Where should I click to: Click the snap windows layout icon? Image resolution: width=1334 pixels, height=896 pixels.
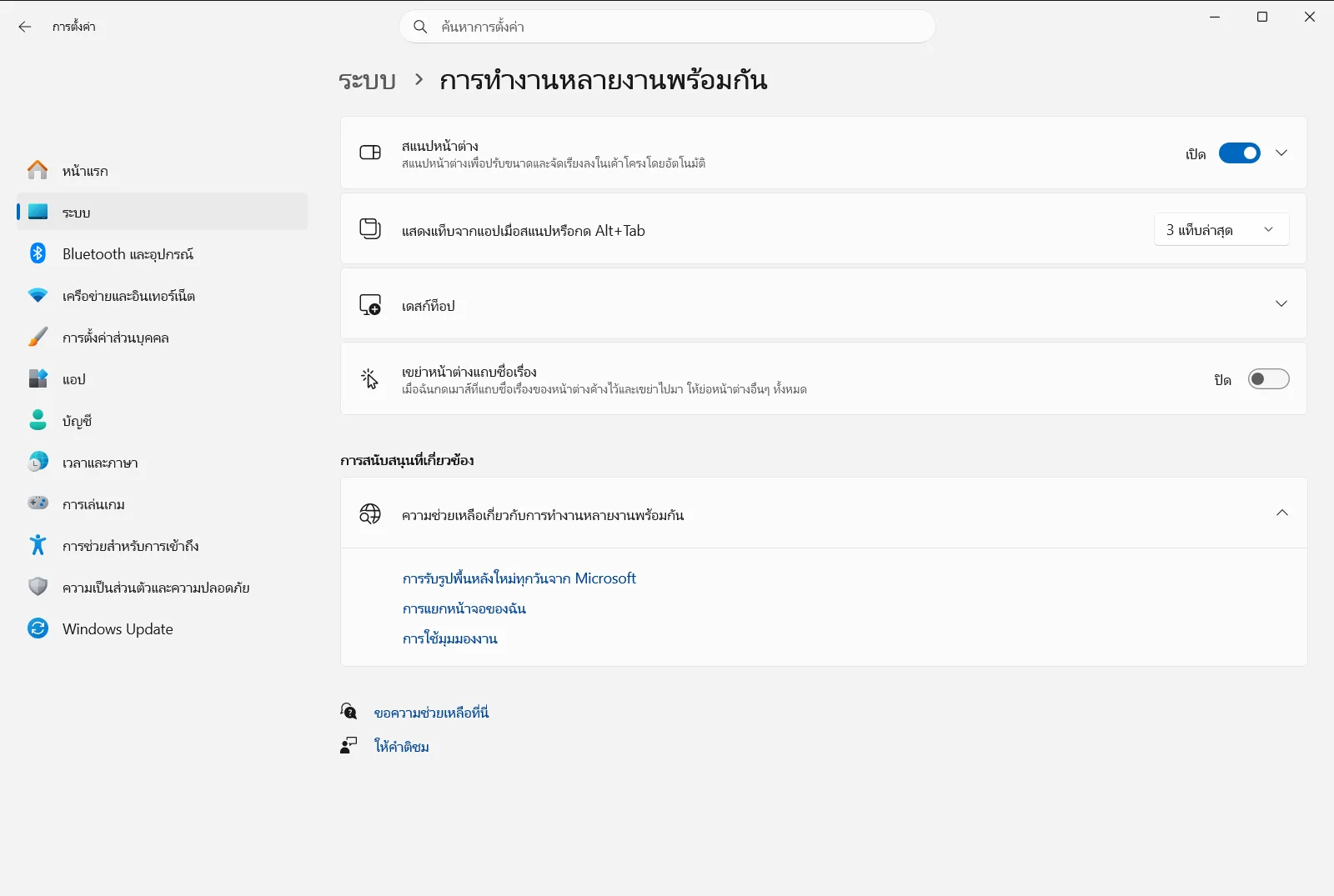tap(370, 153)
